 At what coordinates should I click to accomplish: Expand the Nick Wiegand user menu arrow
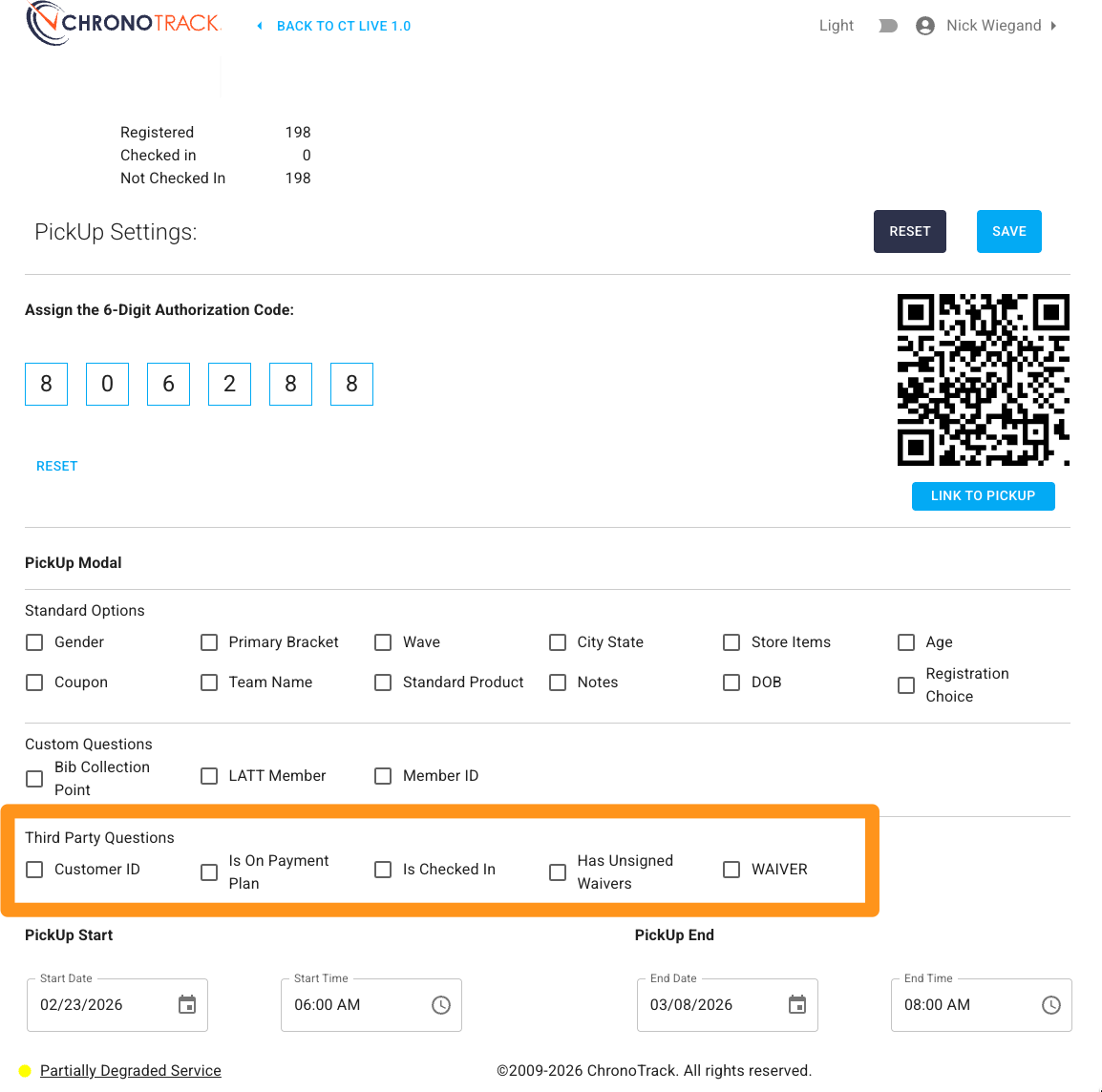[x=1053, y=26]
